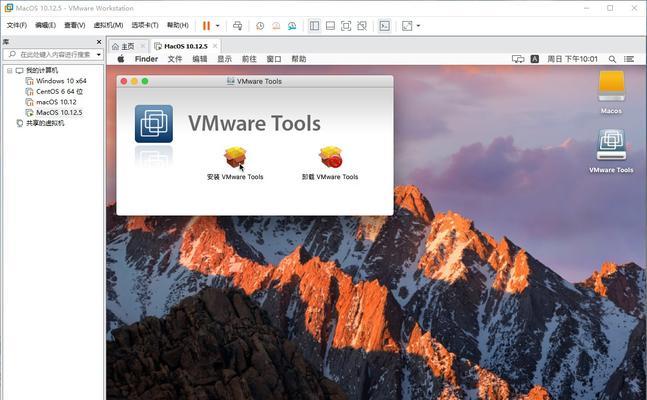Close the library panel with X
Screen dimensions: 647x400
99,42
